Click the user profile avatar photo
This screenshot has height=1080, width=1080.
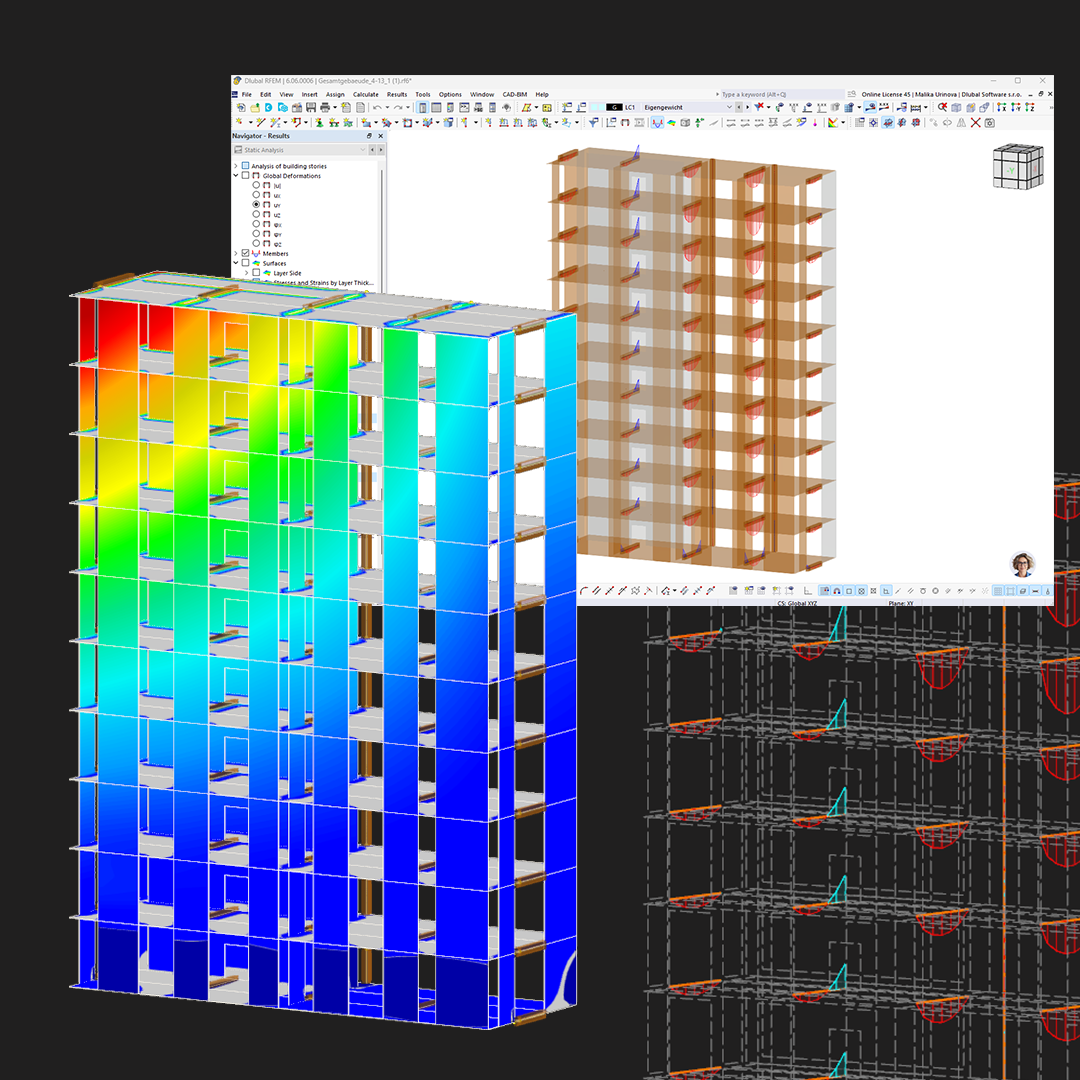coord(1020,562)
